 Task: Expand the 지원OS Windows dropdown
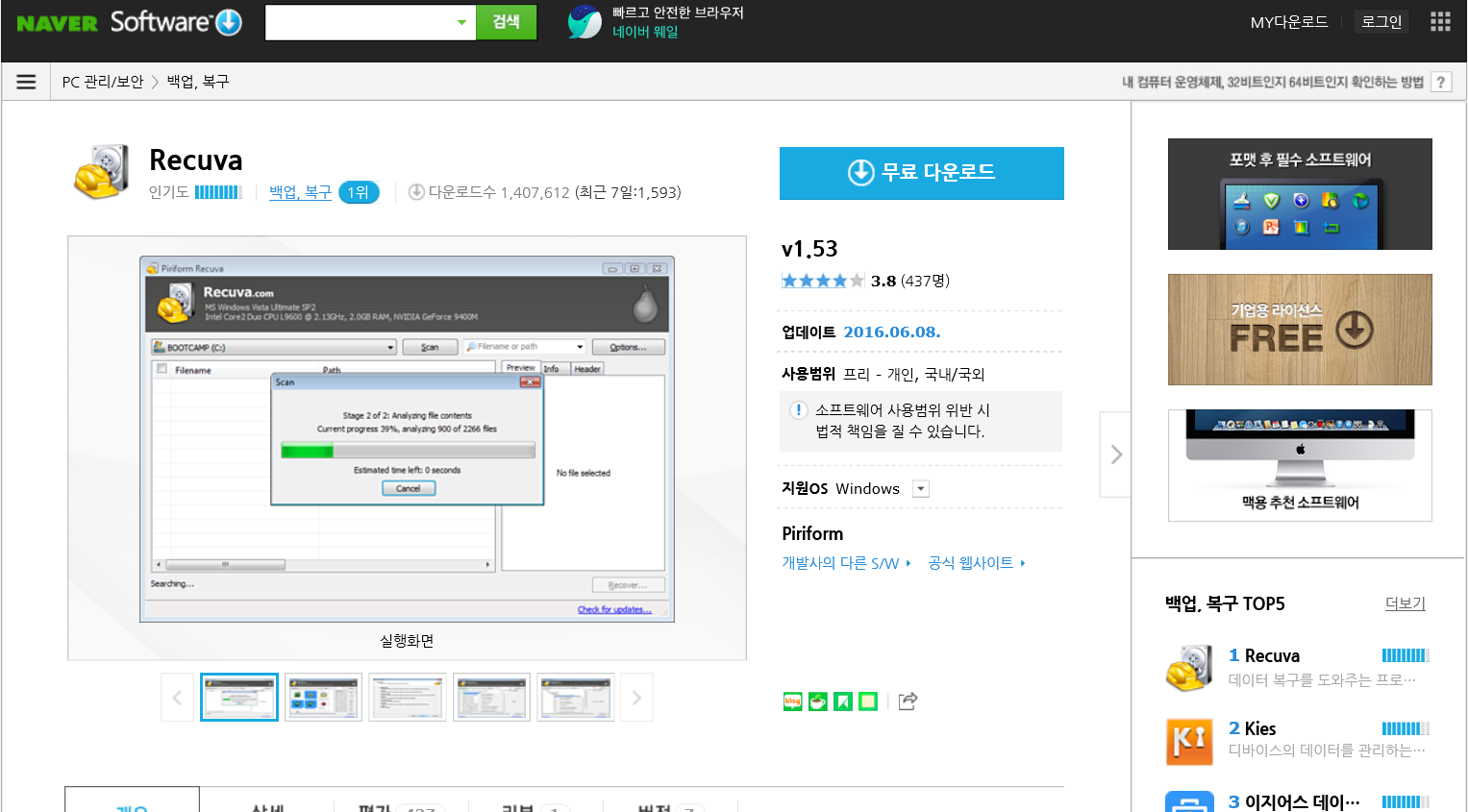pyautogui.click(x=921, y=489)
